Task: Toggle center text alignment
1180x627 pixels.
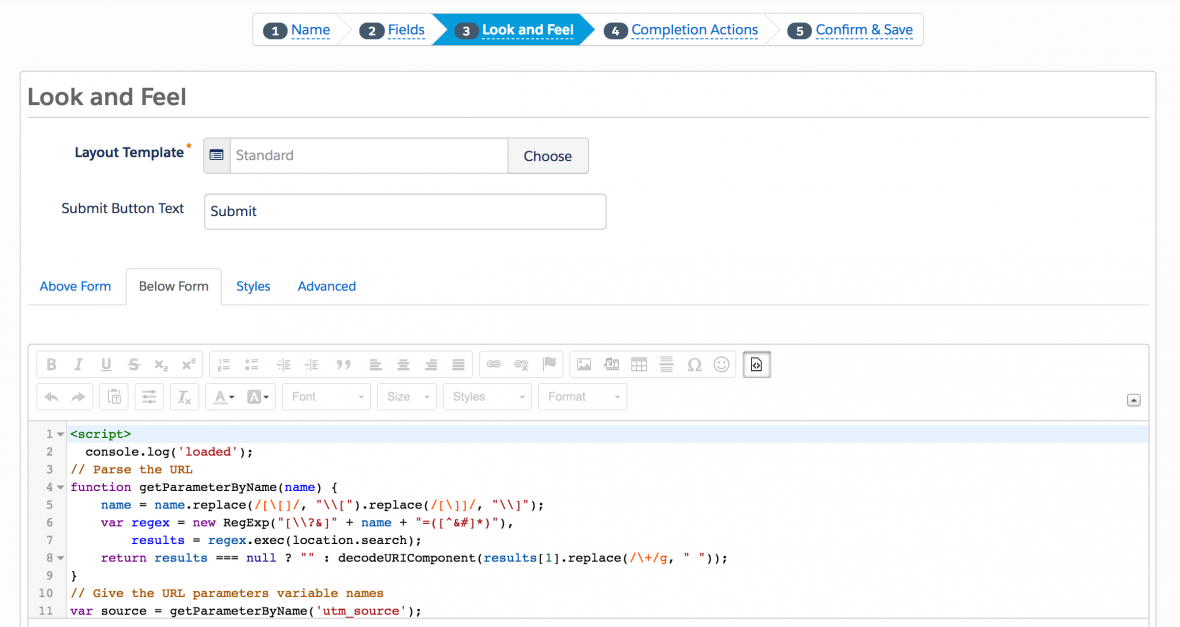Action: click(x=403, y=365)
